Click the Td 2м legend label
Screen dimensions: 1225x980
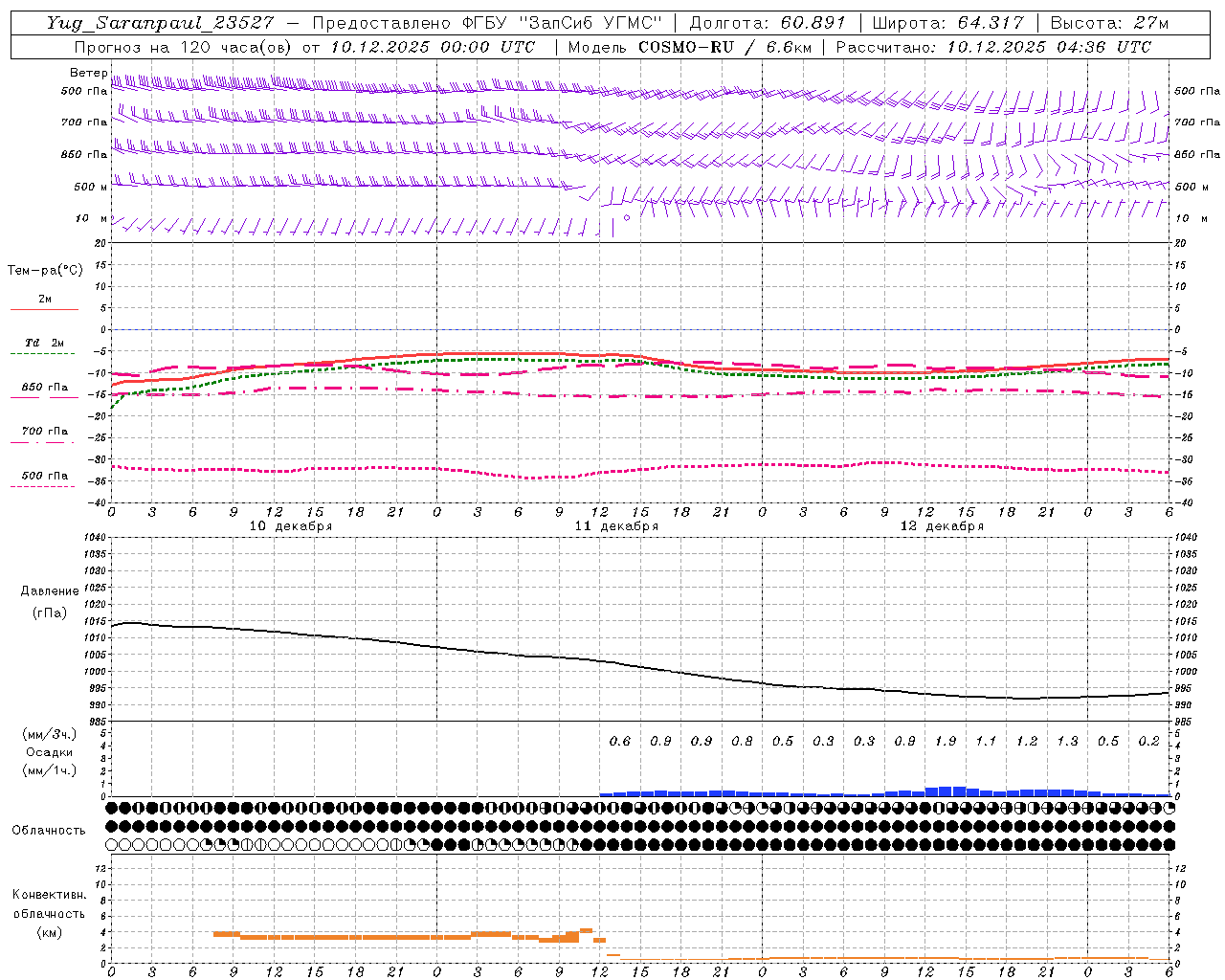click(44, 343)
